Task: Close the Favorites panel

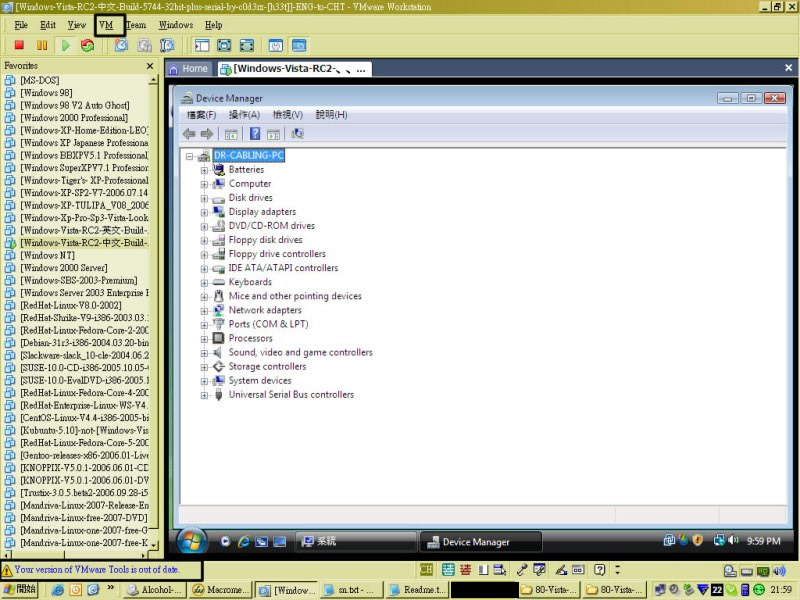Action: click(x=150, y=66)
